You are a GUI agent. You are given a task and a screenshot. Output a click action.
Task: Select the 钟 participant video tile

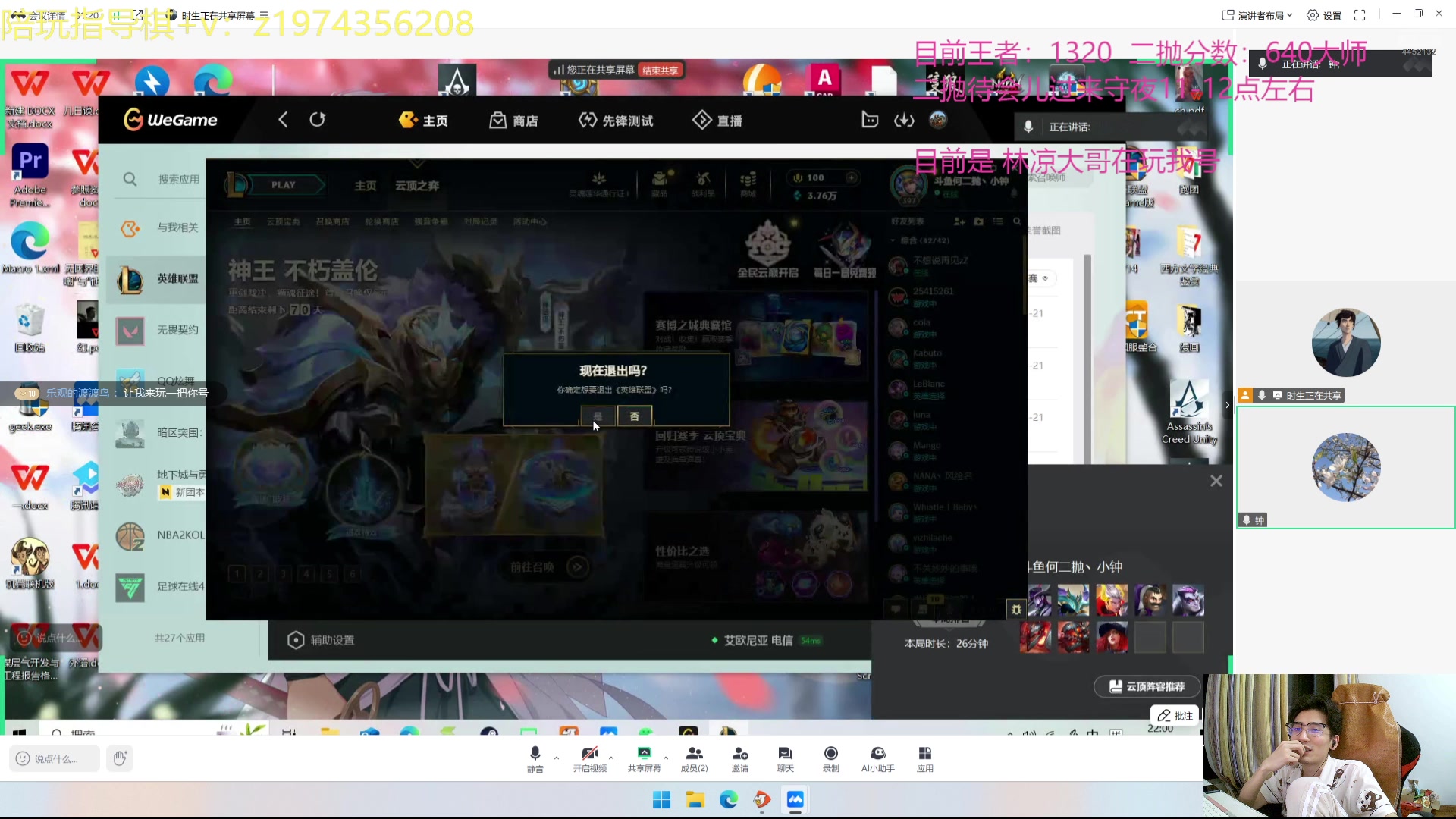1346,467
